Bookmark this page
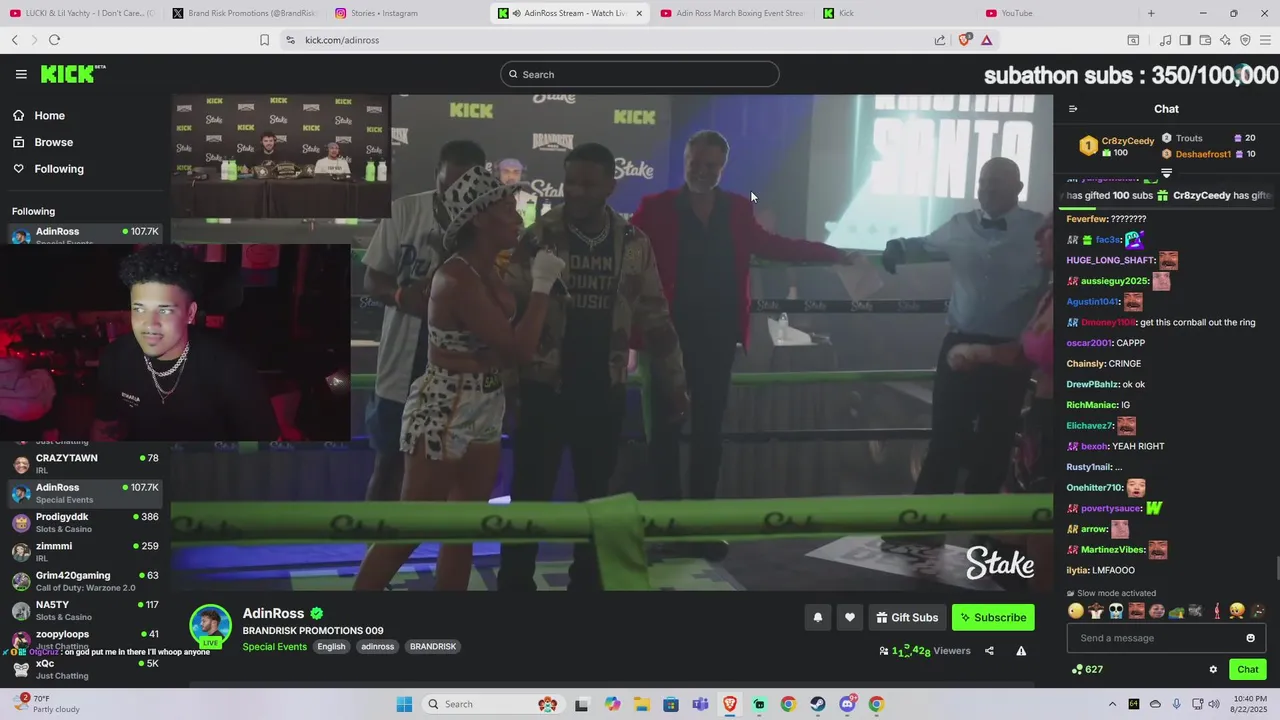This screenshot has width=1280, height=720. click(264, 40)
